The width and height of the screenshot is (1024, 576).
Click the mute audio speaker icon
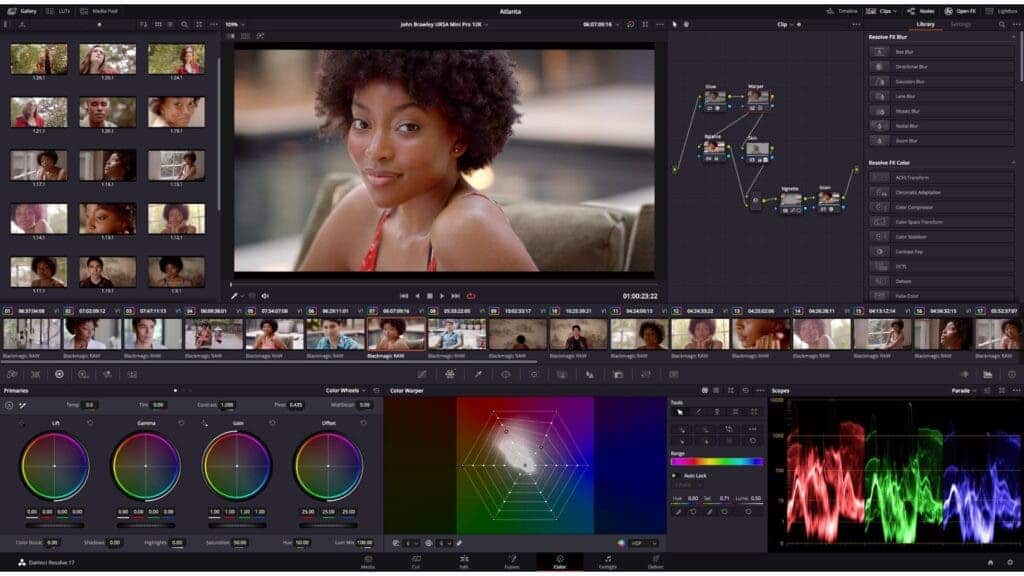pos(265,296)
